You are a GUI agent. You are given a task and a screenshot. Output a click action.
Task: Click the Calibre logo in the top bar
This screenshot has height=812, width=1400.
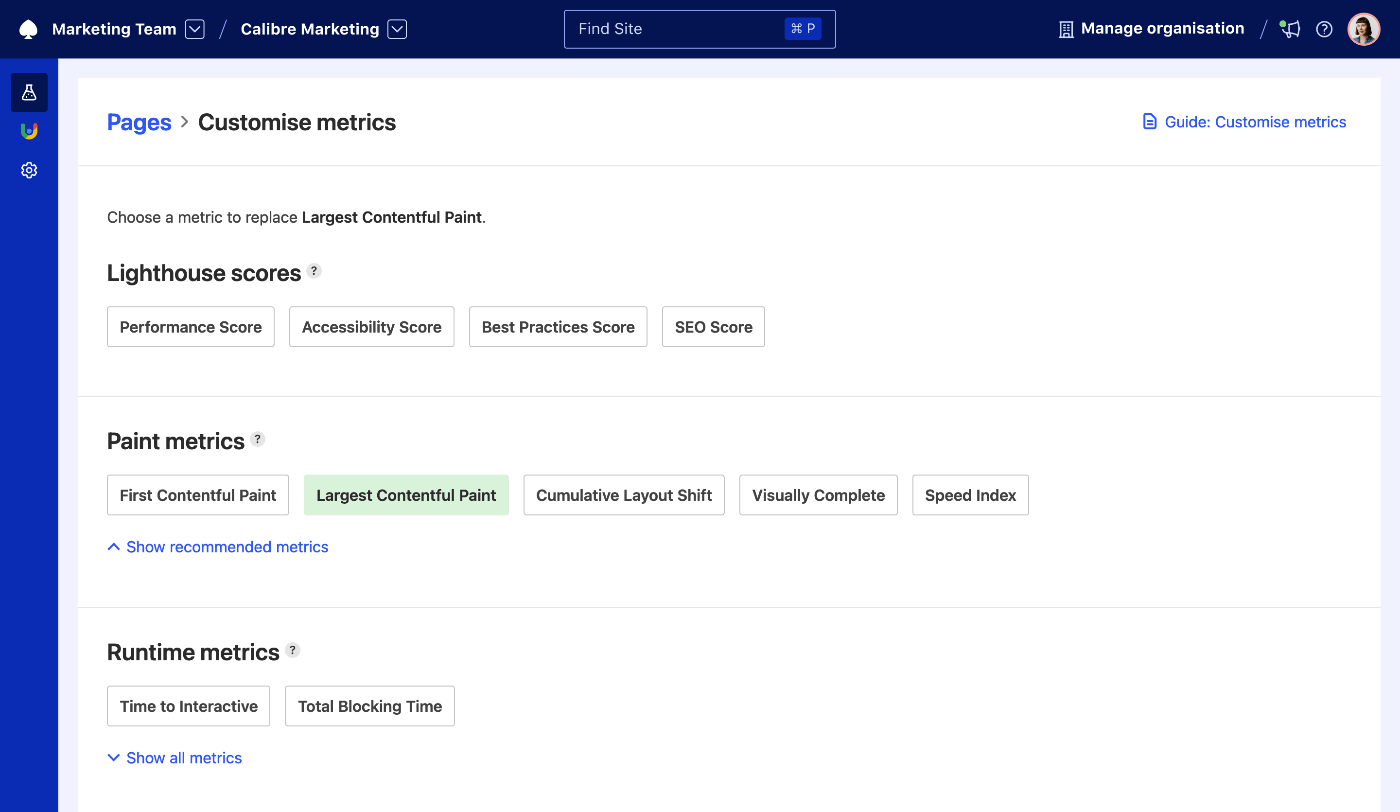pyautogui.click(x=27, y=28)
